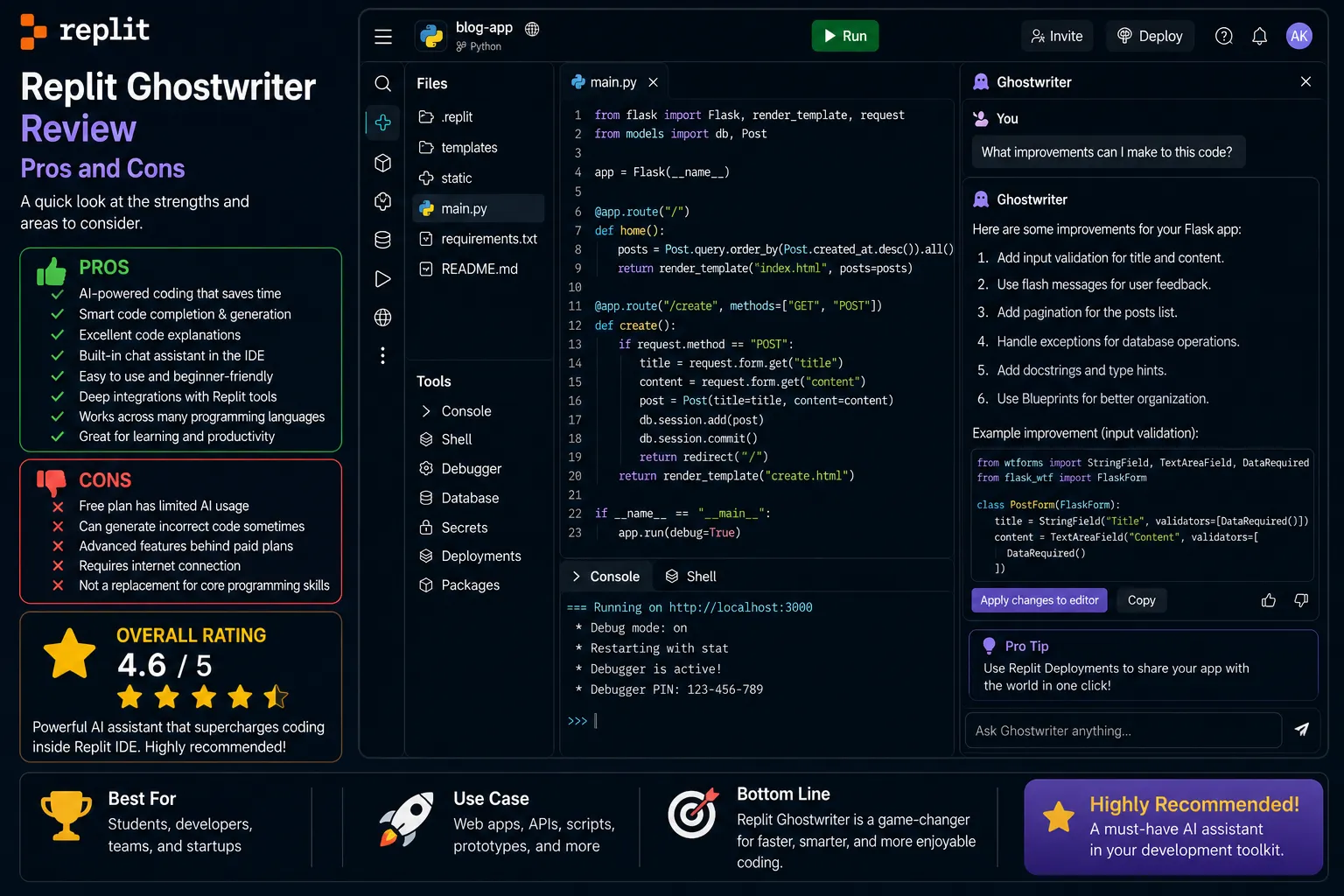Click the Files panel heading
1344x896 pixels.
pos(432,83)
